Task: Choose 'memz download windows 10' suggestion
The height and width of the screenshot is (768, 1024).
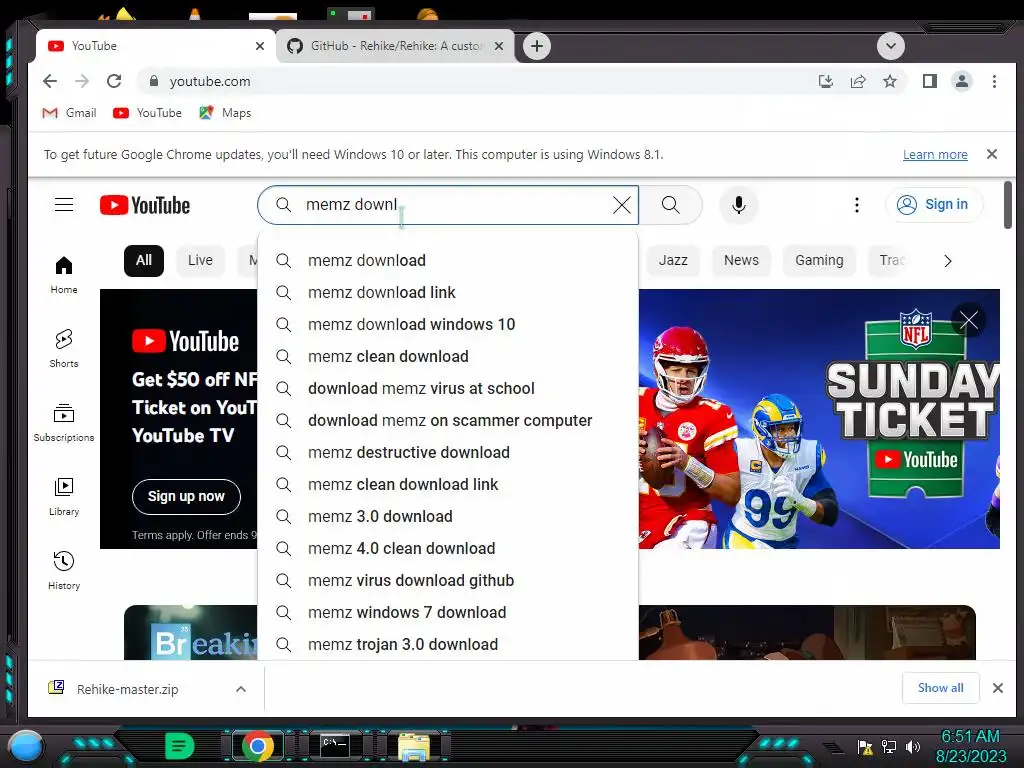Action: point(448,325)
